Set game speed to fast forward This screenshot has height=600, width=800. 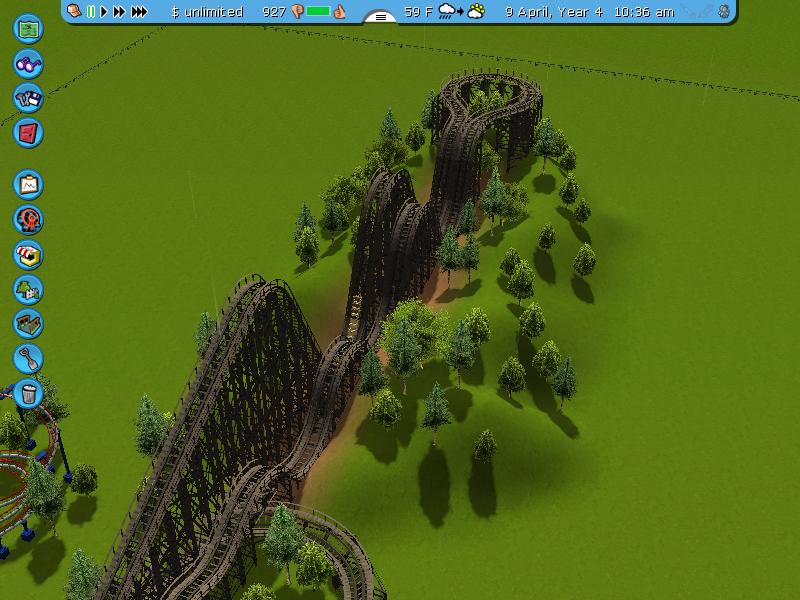pos(119,11)
